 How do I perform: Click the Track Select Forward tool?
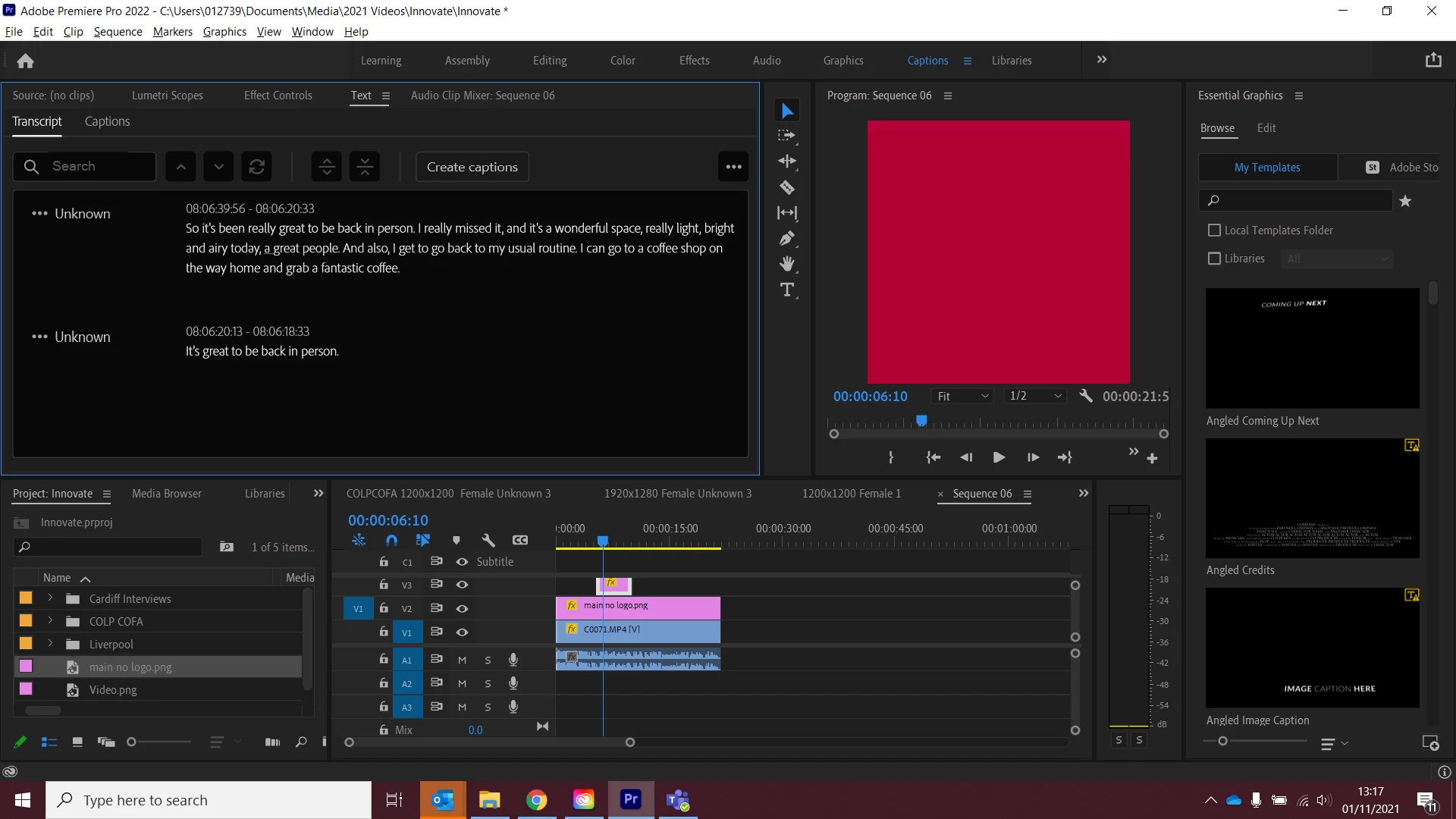(x=787, y=136)
